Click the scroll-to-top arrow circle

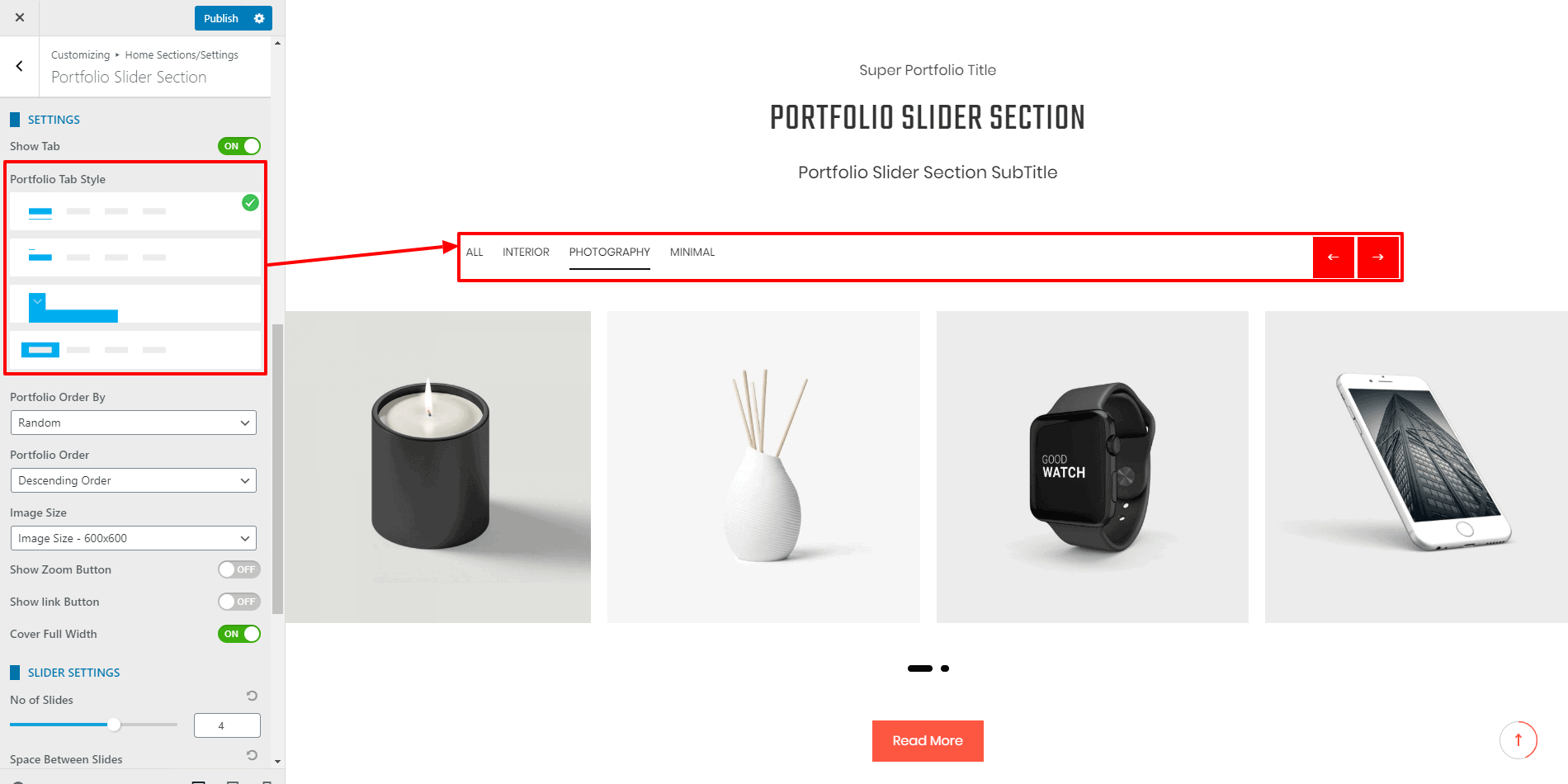1518,739
